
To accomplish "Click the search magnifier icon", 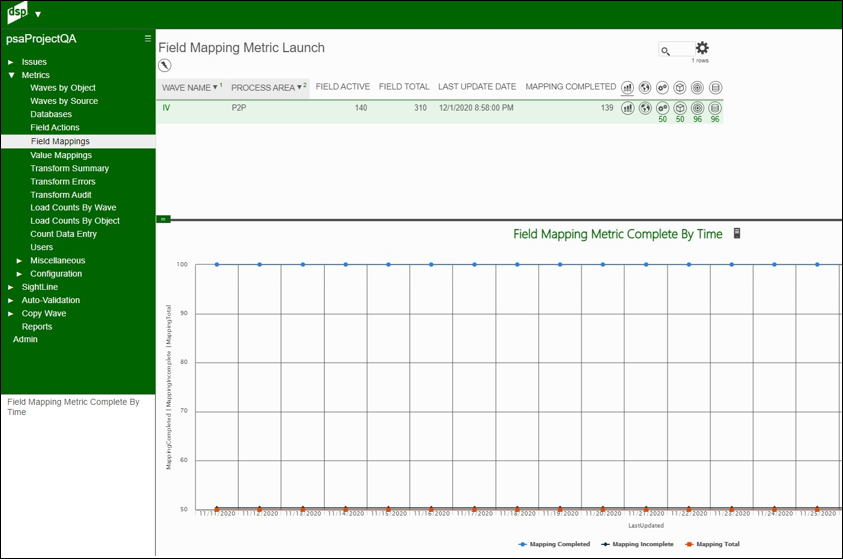I will [x=666, y=51].
